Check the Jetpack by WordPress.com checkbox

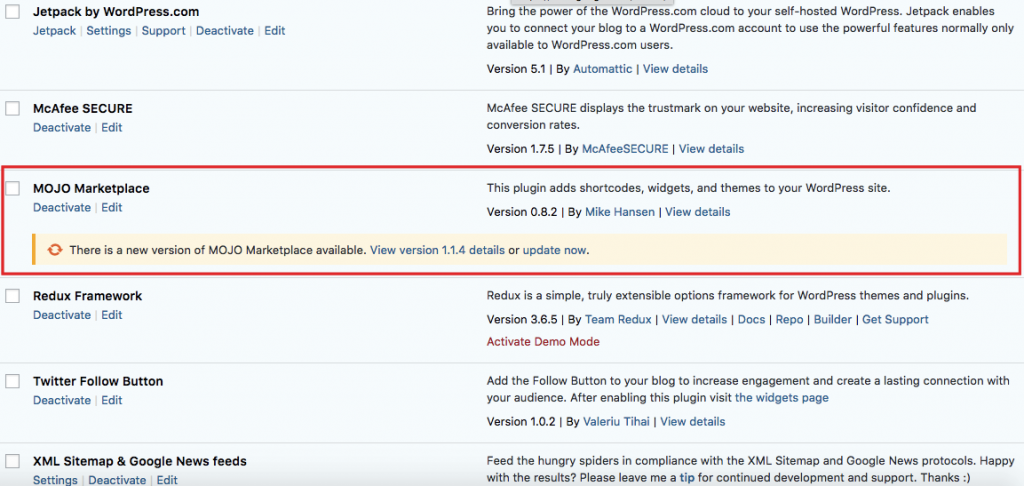pyautogui.click(x=12, y=12)
